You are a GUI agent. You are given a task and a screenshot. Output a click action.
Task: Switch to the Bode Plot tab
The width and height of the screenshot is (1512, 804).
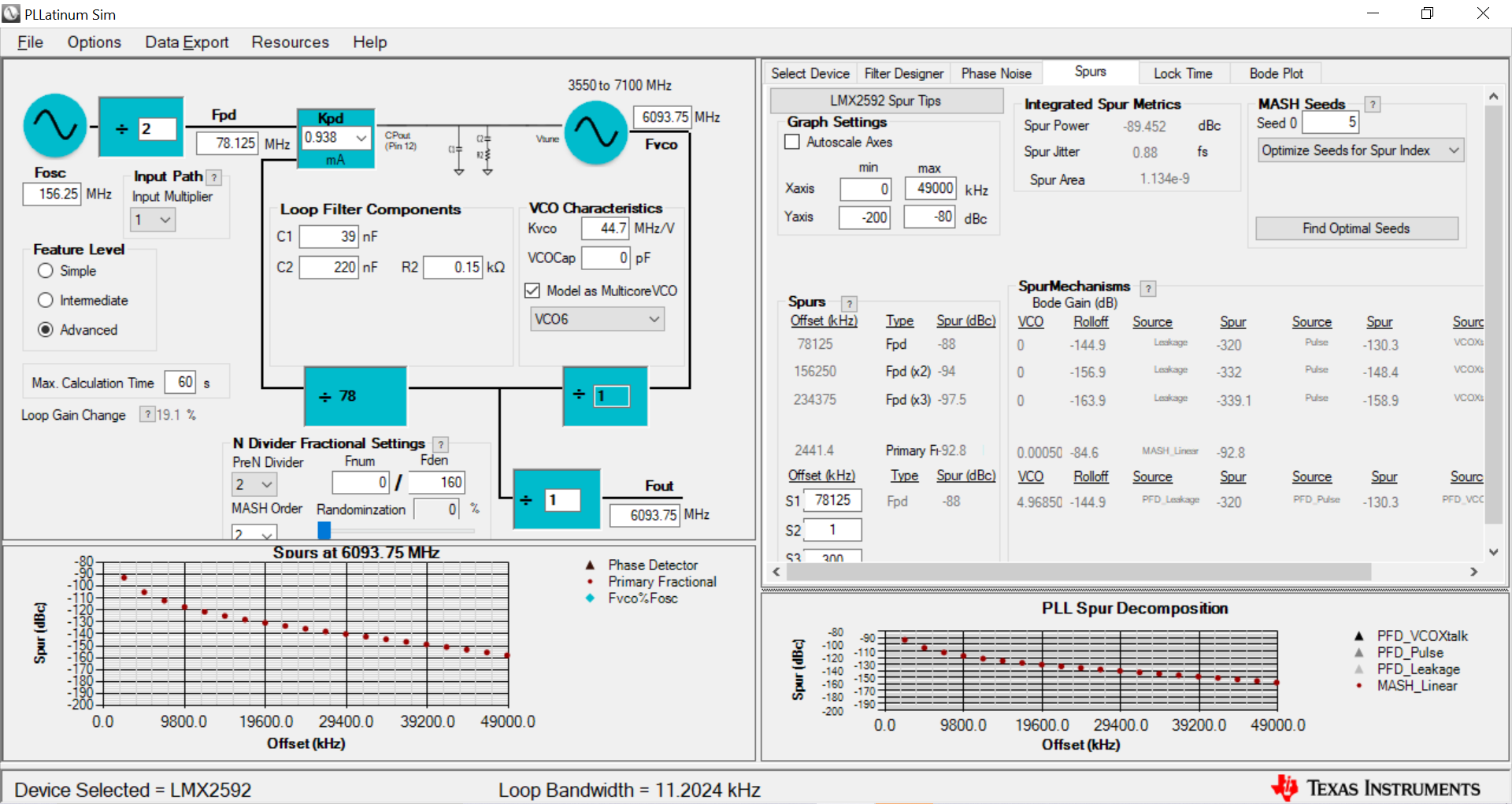(1276, 73)
